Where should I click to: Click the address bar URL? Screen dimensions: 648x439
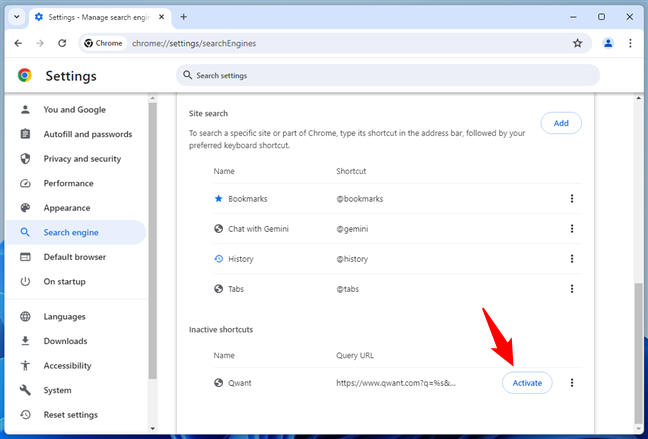click(194, 43)
